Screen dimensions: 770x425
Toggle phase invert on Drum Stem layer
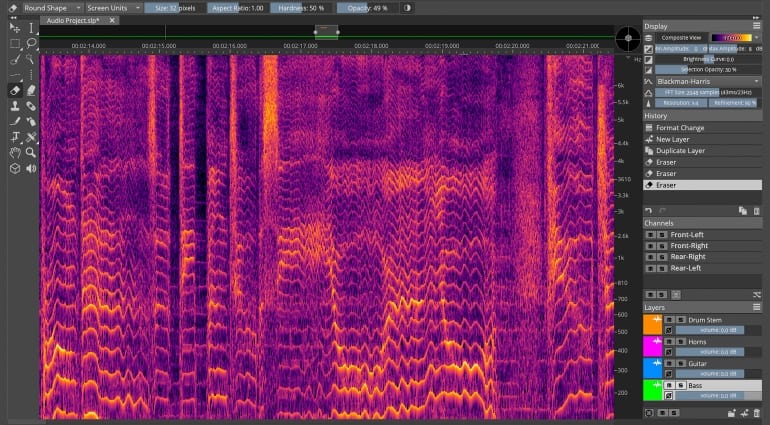668,330
